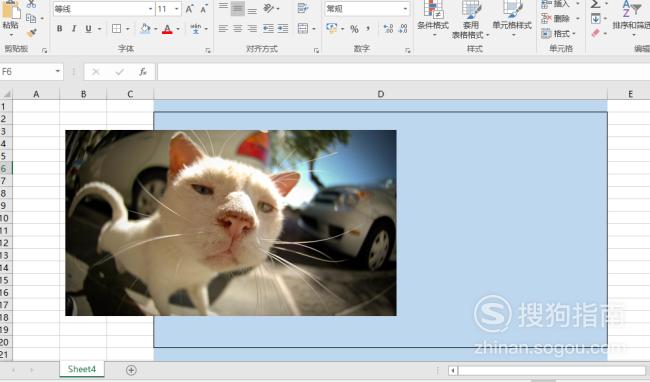The width and height of the screenshot is (650, 382).
Task: Select the Format Painter brush icon
Action: tap(32, 33)
